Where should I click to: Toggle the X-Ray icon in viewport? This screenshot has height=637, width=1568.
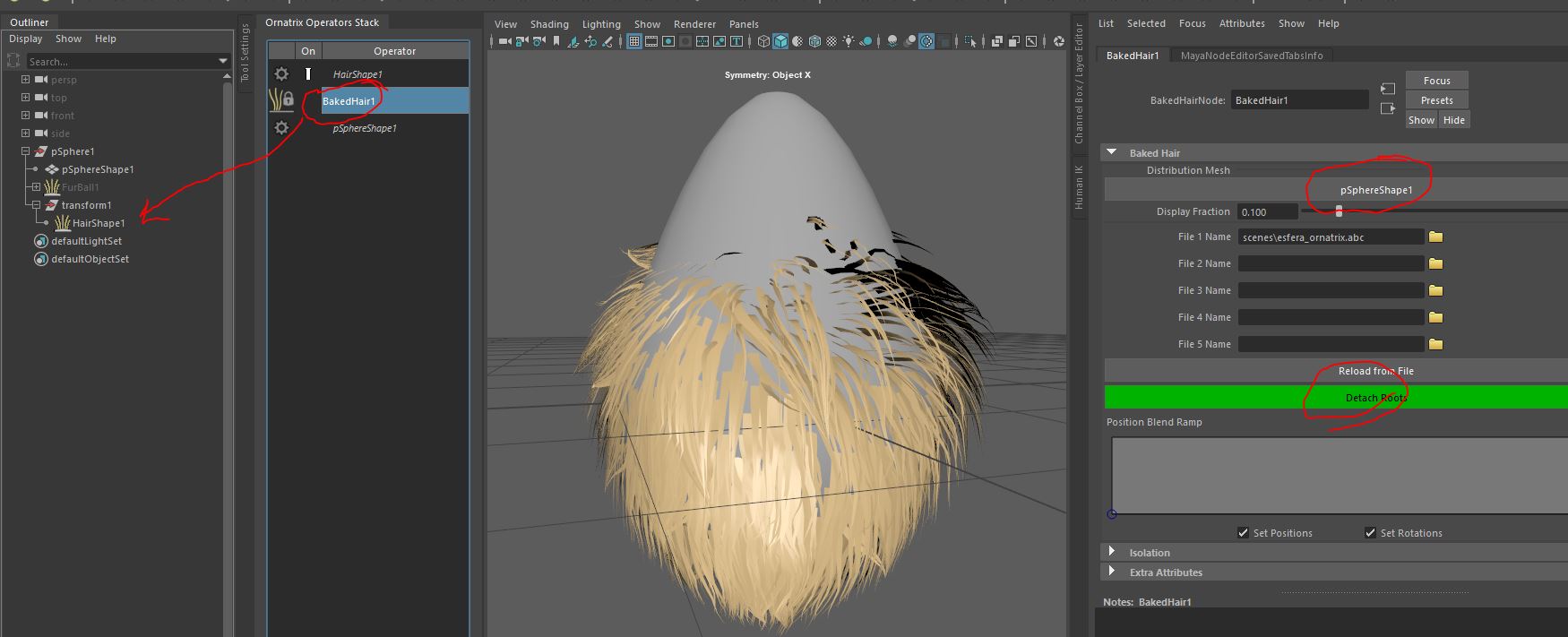pyautogui.click(x=996, y=41)
